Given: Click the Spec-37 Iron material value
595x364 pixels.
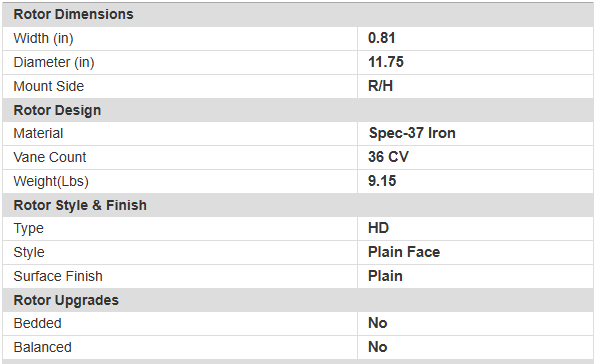Looking at the screenshot, I should tap(412, 133).
